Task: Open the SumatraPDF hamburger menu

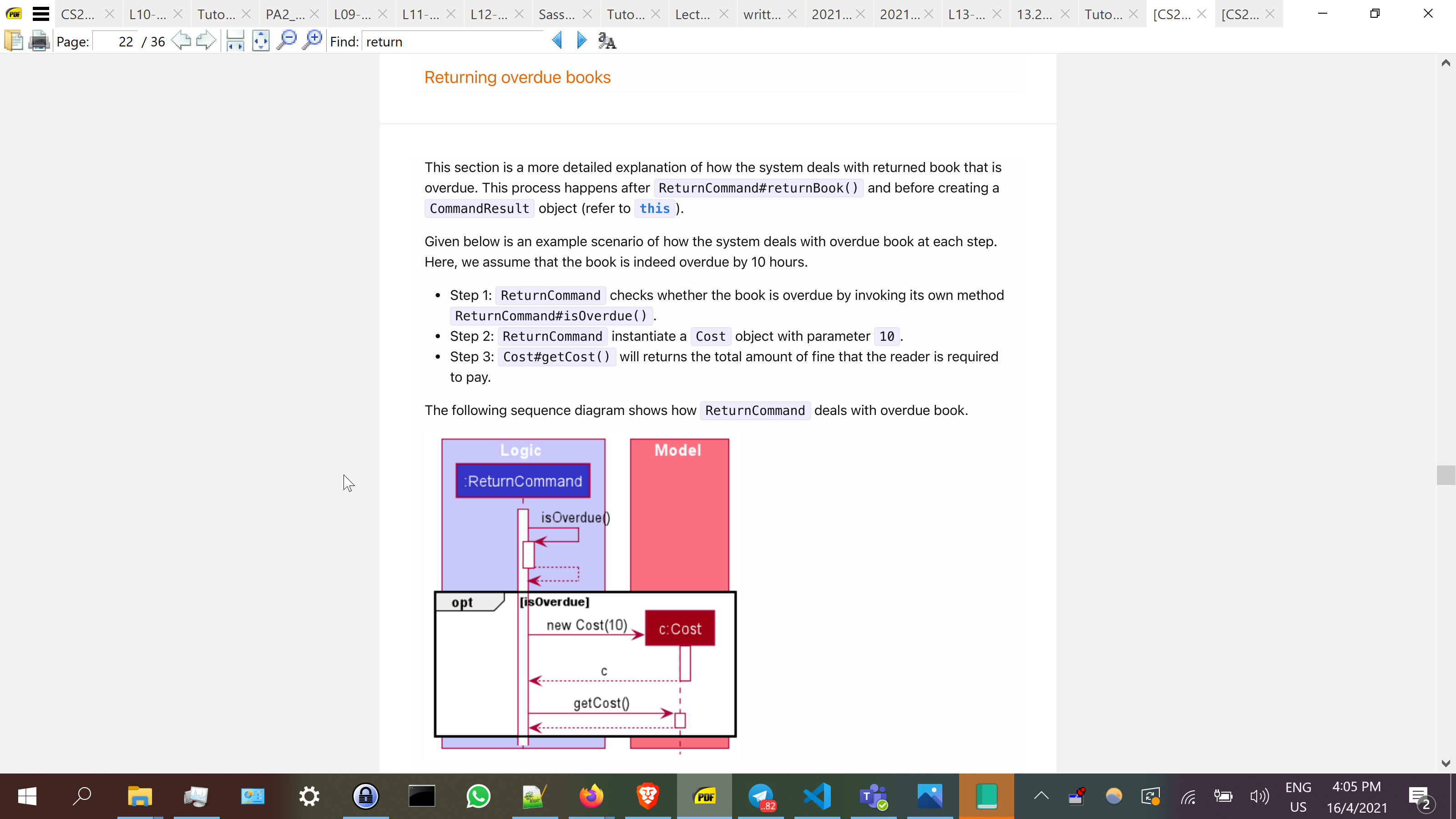Action: point(40,14)
